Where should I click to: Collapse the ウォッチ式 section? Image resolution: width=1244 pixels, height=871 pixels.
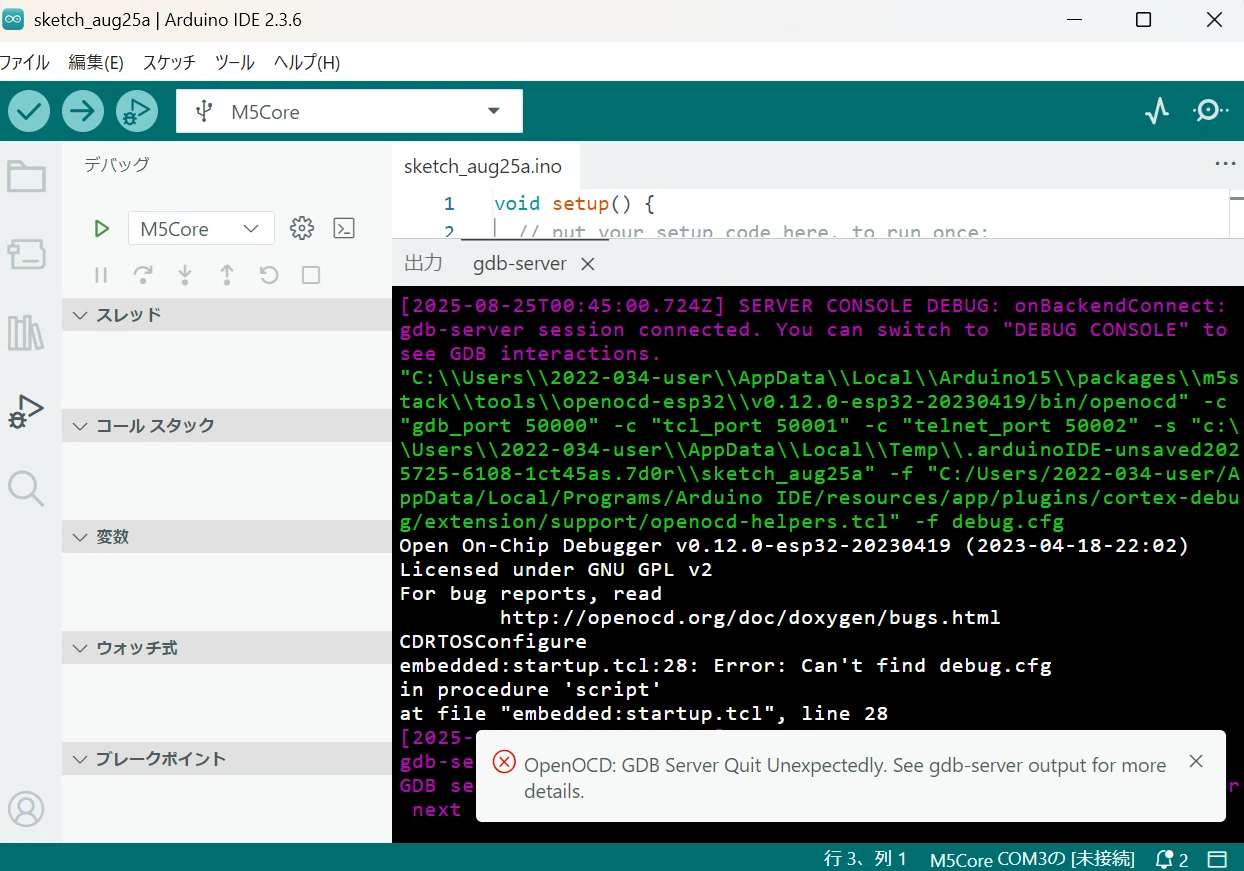pyautogui.click(x=227, y=648)
